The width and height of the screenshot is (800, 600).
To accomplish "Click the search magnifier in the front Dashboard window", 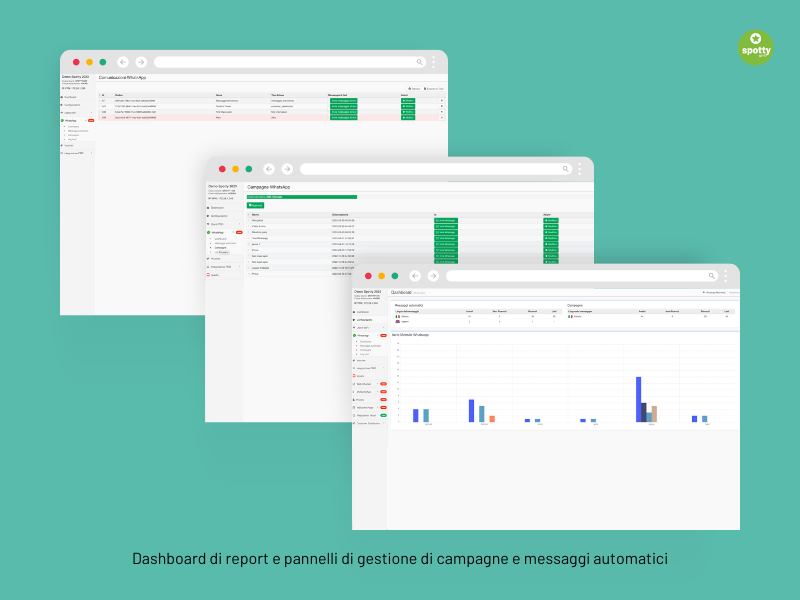I will coord(711,276).
